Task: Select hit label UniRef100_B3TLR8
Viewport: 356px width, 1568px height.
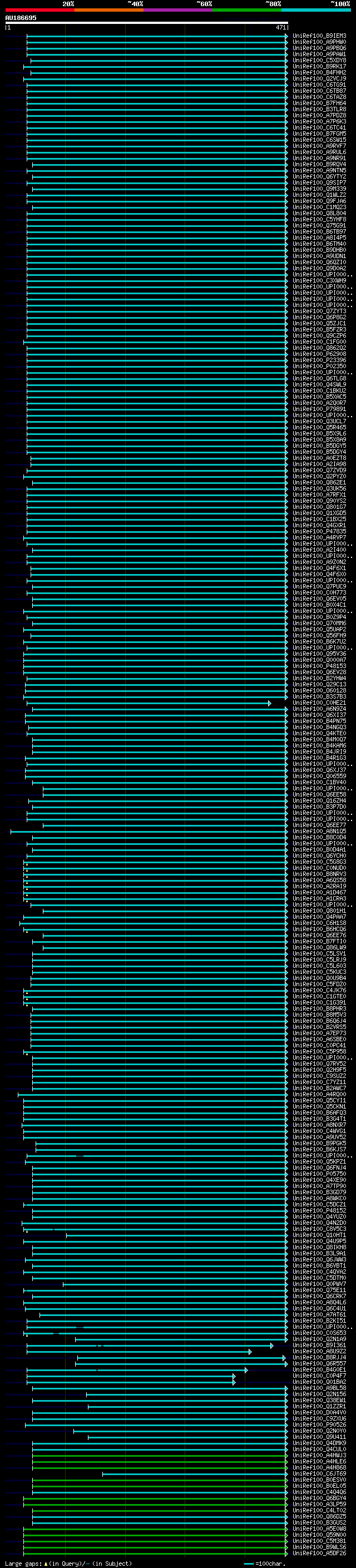Action: pyautogui.click(x=319, y=110)
